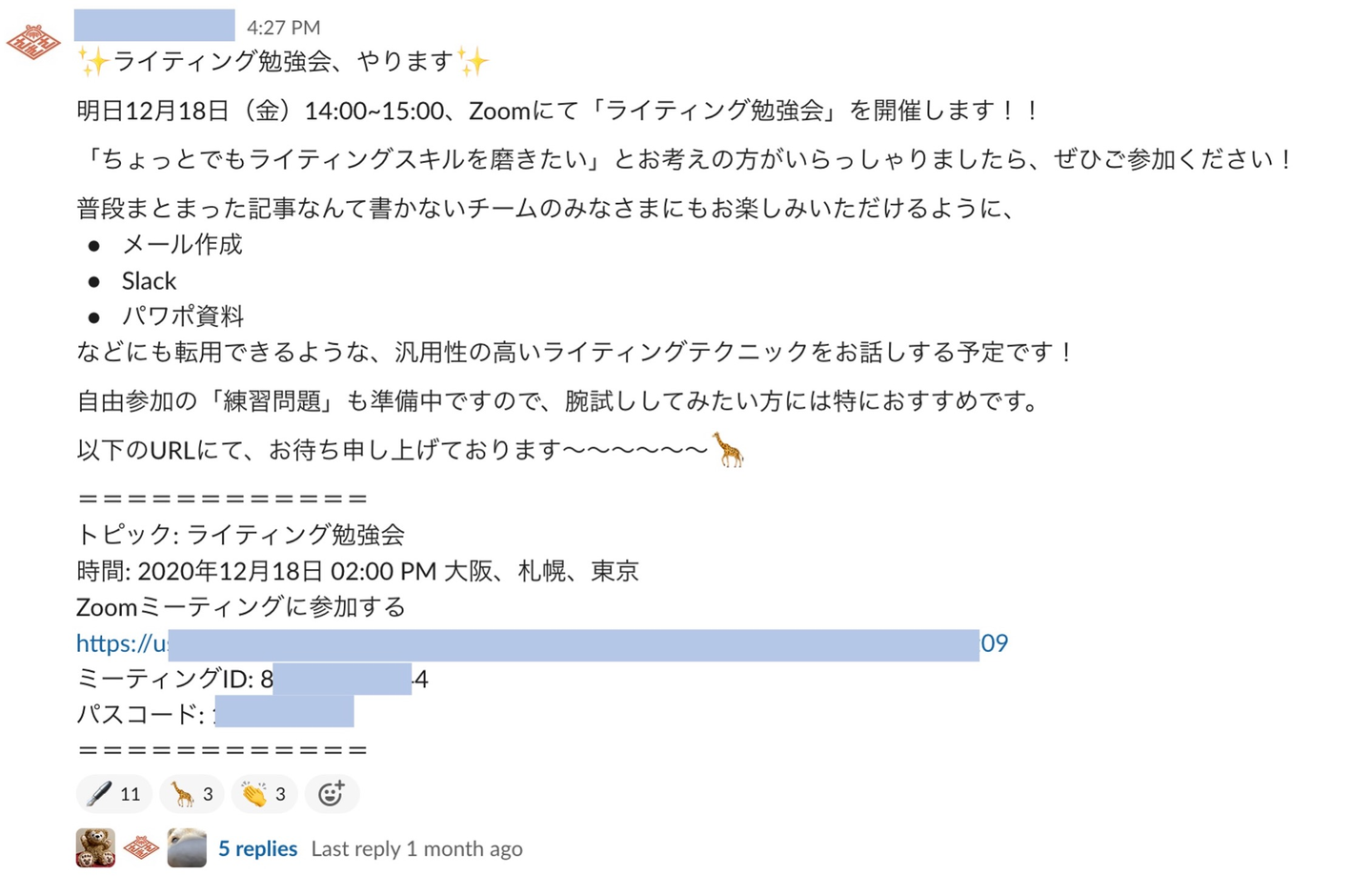
Task: Click the Slack bullet list item
Action: coord(149,281)
